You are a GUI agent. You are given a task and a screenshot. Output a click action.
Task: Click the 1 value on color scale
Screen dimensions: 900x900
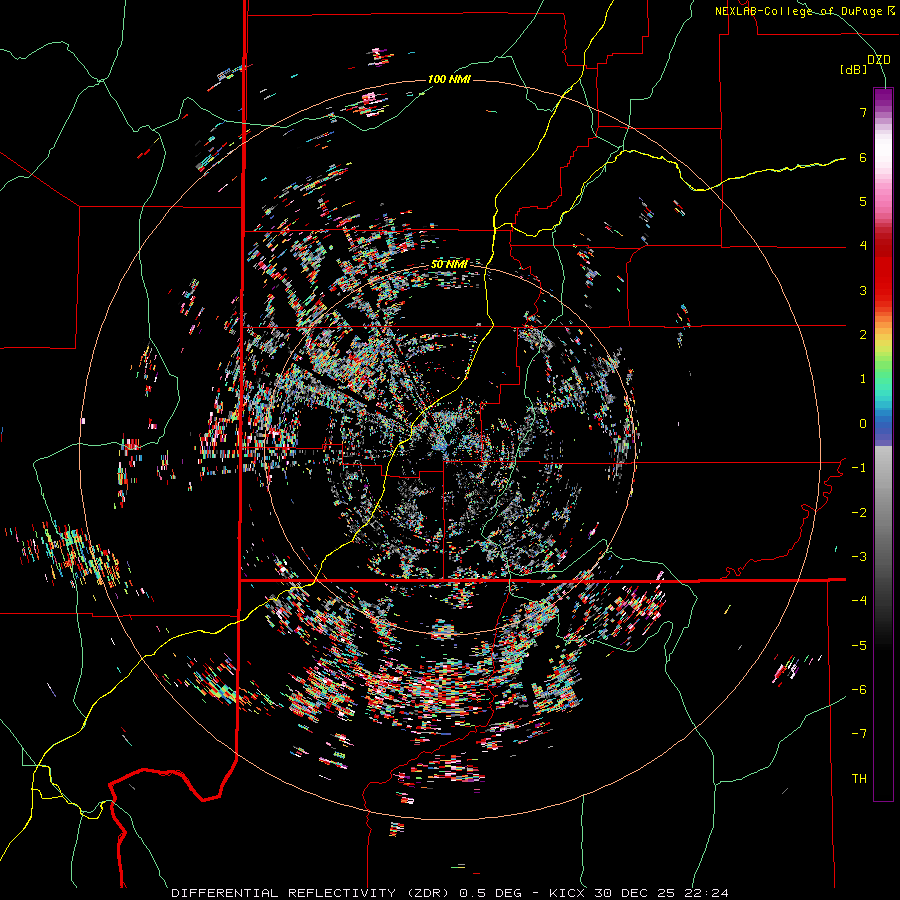863,379
